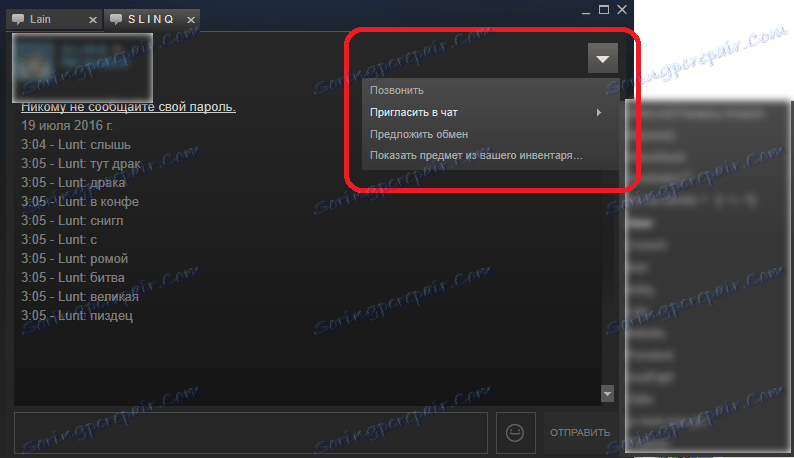The width and height of the screenshot is (794, 458).
Task: Select the message 'Lunt: снигл'
Action: tap(72, 221)
